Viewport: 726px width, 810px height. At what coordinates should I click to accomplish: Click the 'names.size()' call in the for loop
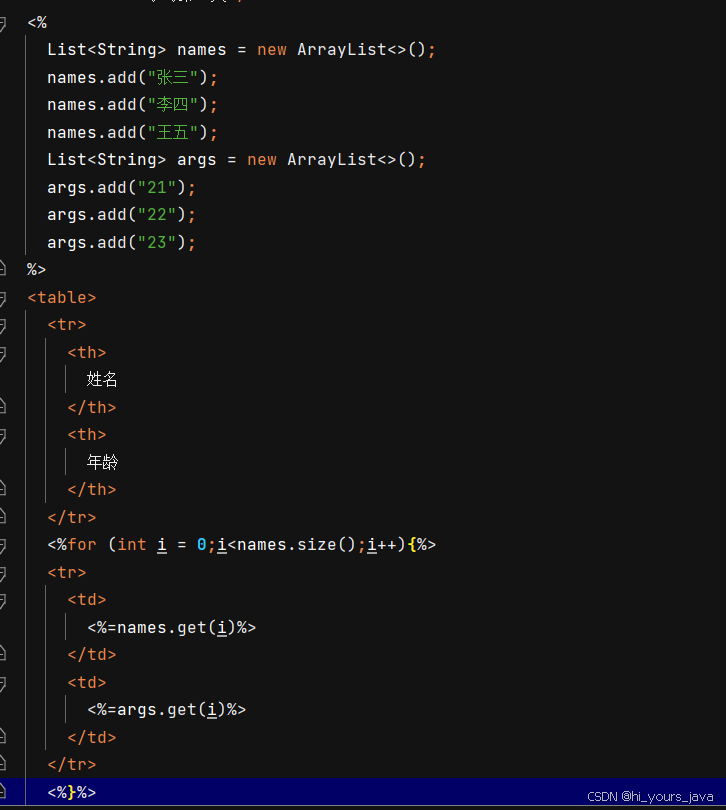(296, 545)
